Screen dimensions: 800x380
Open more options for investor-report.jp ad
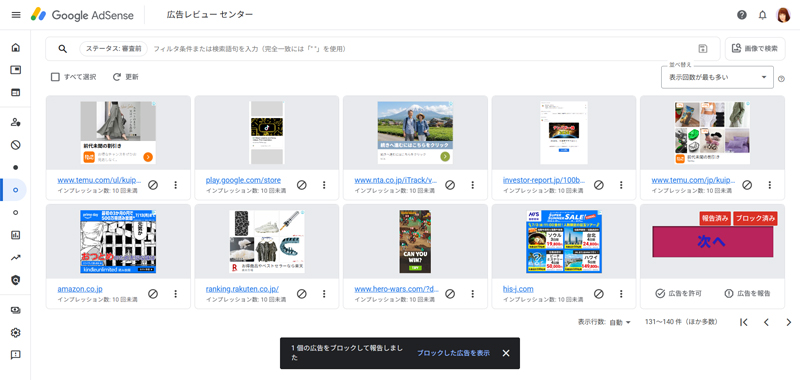[621, 185]
